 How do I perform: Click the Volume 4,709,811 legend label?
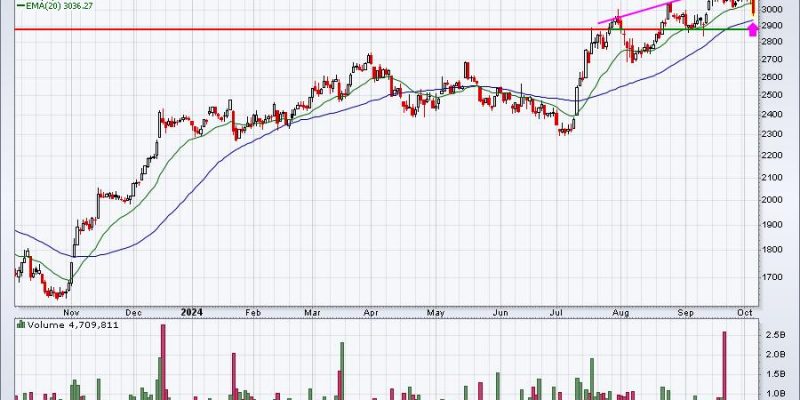click(x=73, y=324)
